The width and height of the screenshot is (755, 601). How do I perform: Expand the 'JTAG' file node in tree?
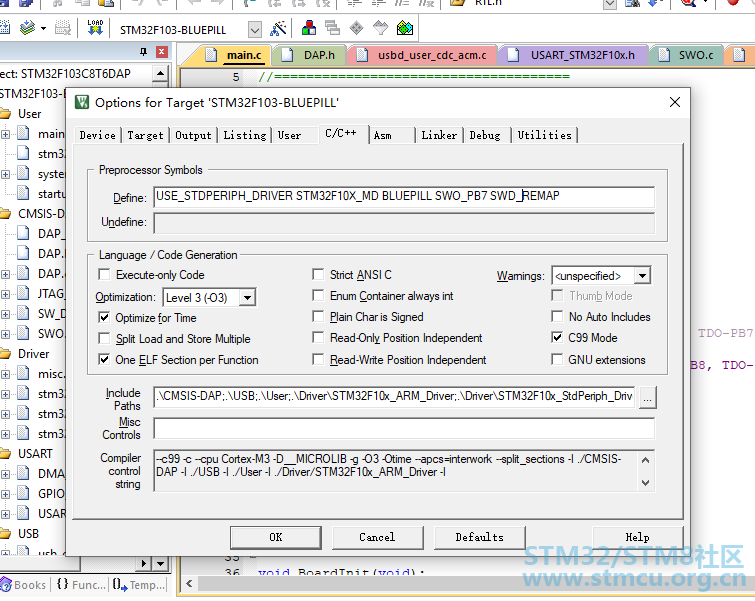pos(5,294)
